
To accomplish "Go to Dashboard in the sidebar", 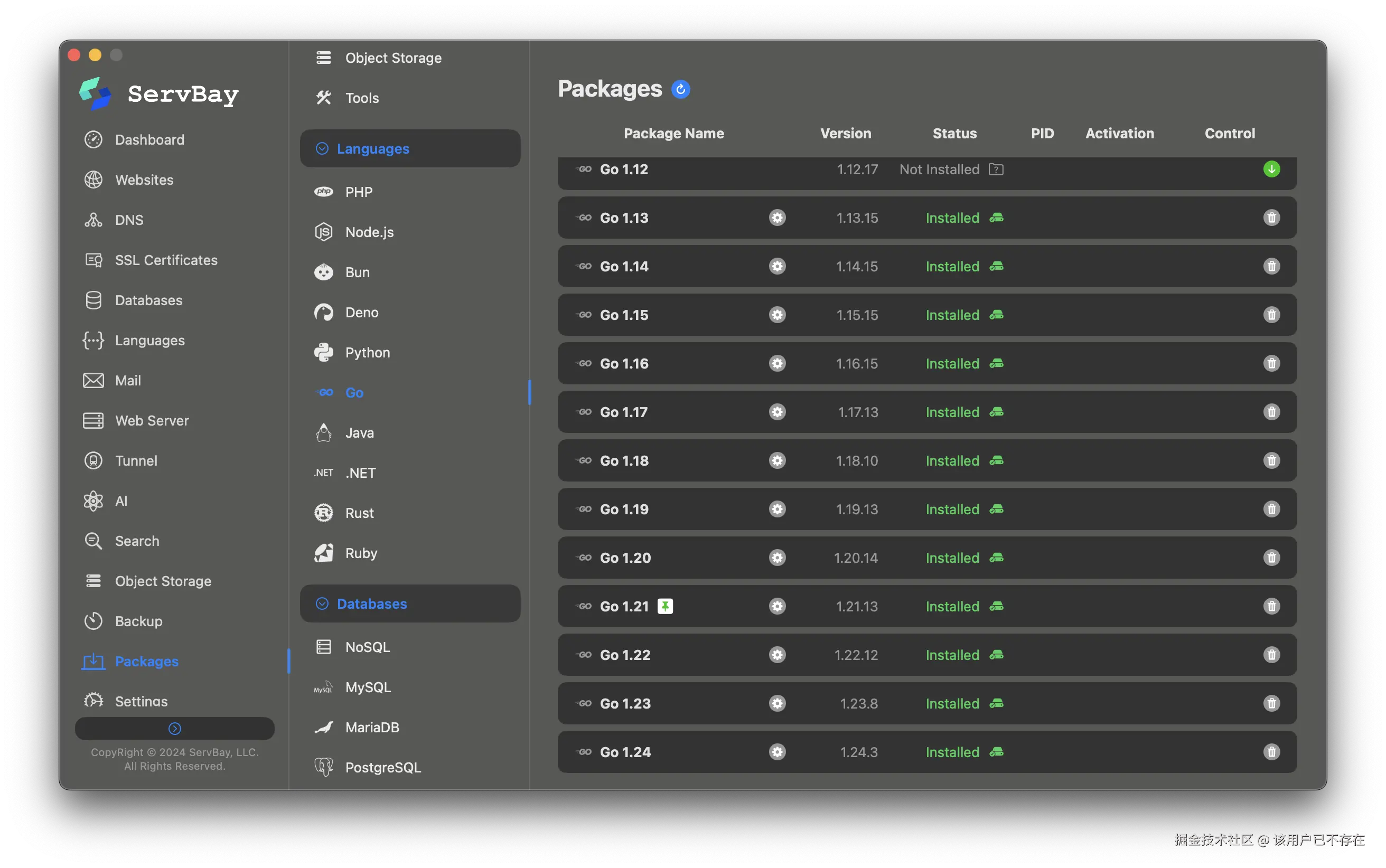I will click(149, 139).
